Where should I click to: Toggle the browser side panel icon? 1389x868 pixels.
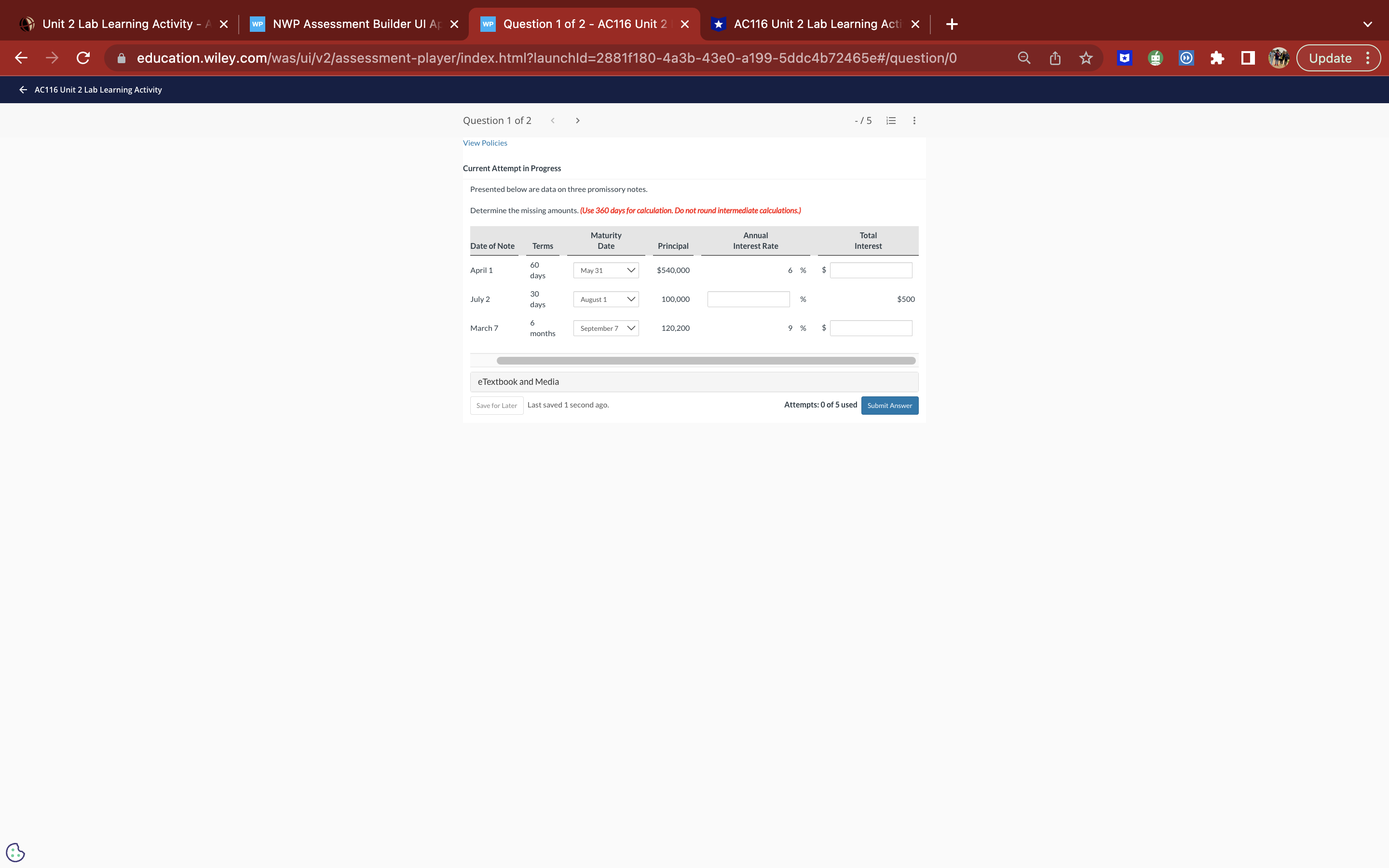pyautogui.click(x=1248, y=58)
